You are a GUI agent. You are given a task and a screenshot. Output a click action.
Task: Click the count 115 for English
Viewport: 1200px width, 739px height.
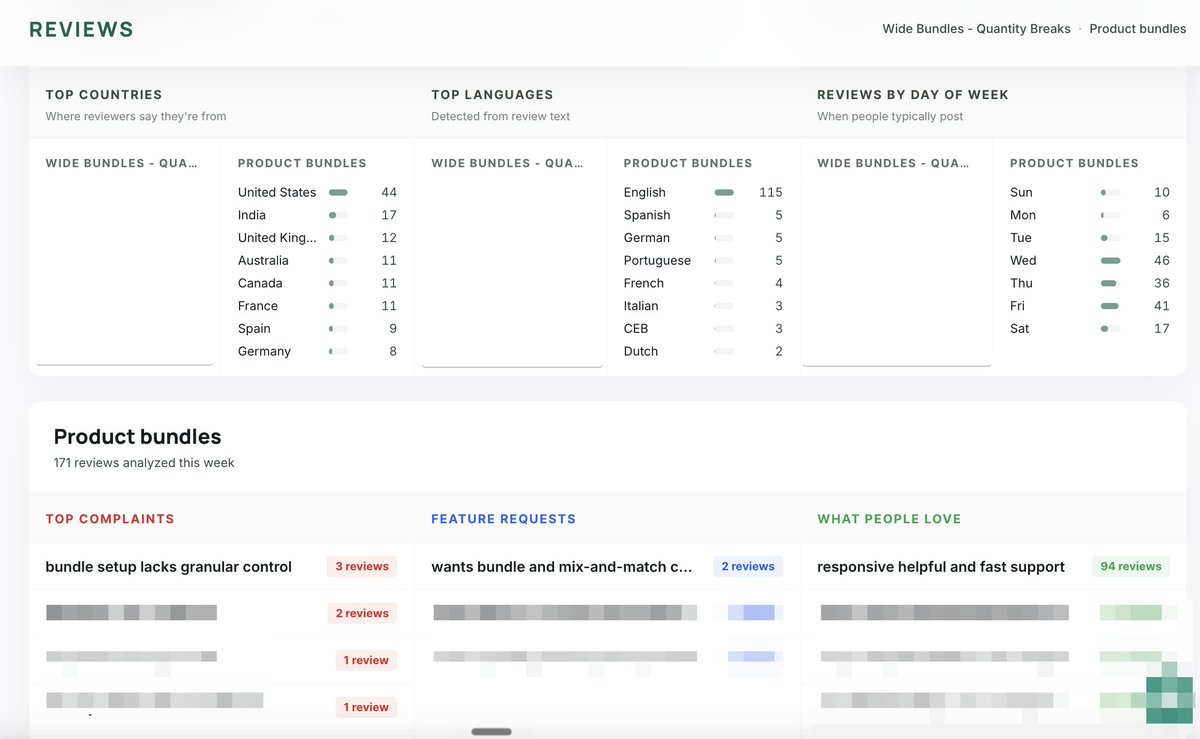(771, 192)
